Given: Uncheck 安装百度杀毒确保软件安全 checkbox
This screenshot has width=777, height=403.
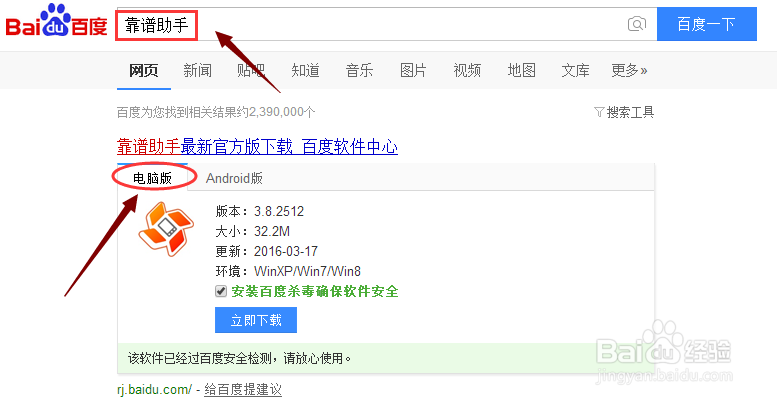Looking at the screenshot, I should click(221, 291).
